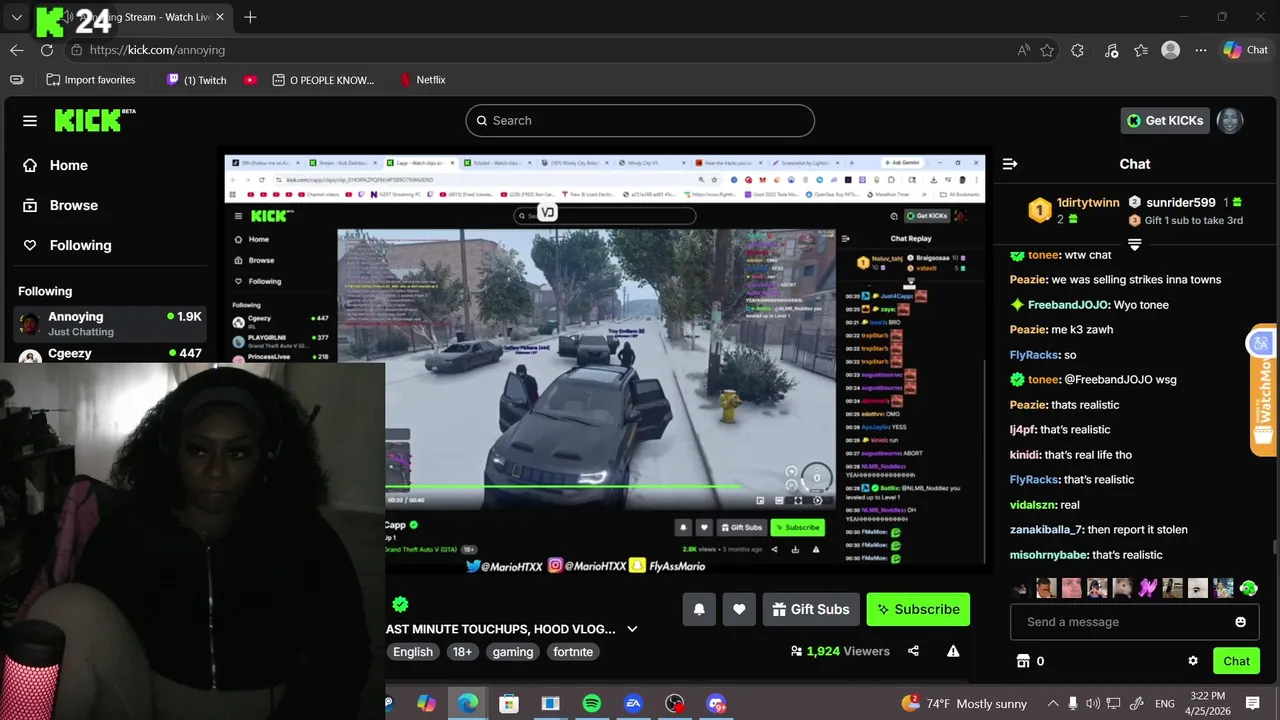Click the English tag
Image resolution: width=1280 pixels, height=720 pixels.
pos(413,652)
